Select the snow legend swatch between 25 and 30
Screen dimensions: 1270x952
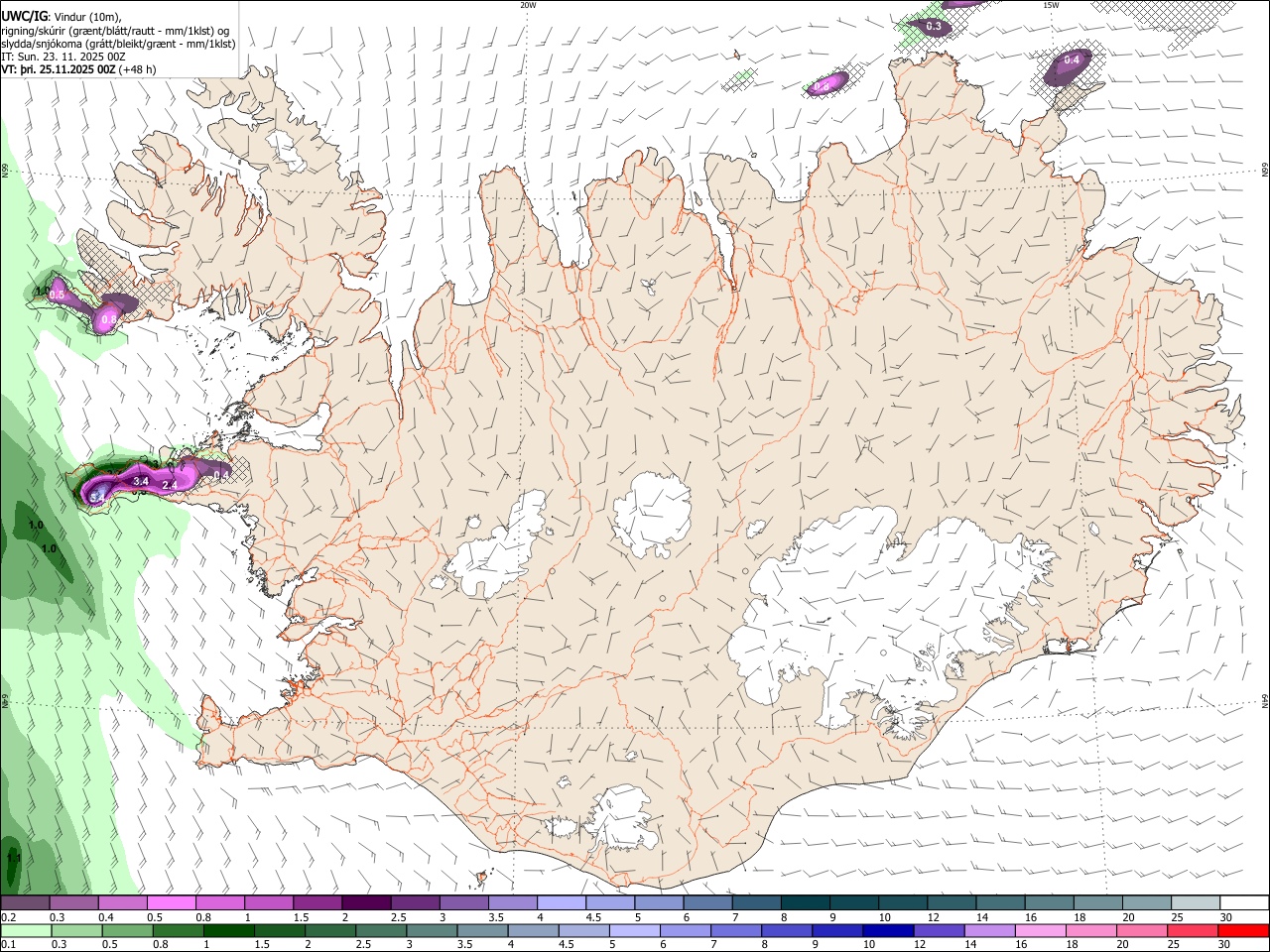(x=1196, y=903)
